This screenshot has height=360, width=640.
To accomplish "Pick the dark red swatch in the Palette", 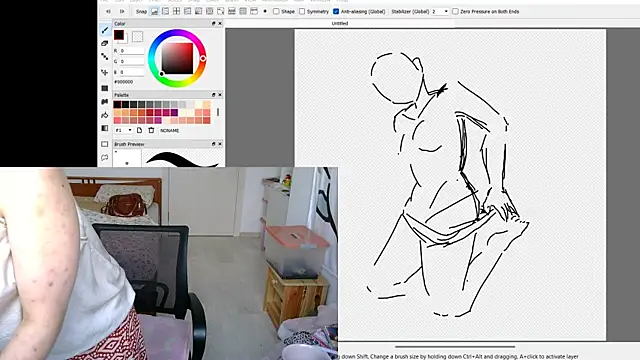I will coord(150,112).
